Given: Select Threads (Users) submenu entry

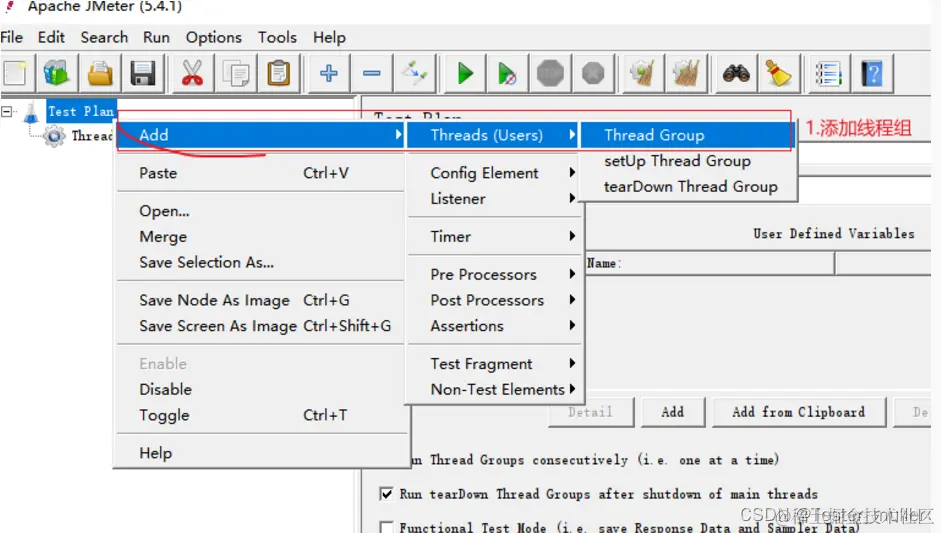Looking at the screenshot, I should point(492,135).
